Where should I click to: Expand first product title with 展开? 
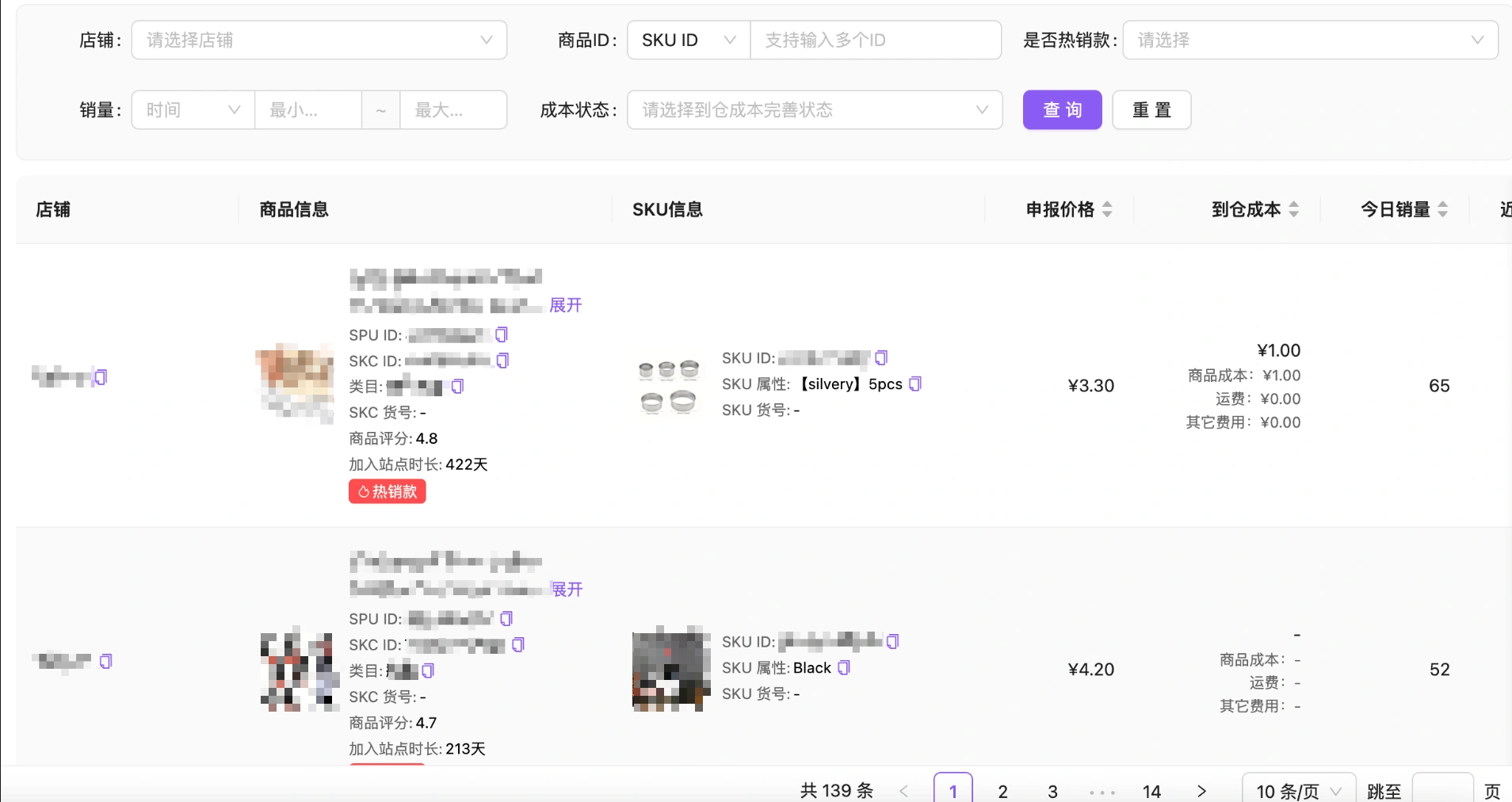coord(566,305)
